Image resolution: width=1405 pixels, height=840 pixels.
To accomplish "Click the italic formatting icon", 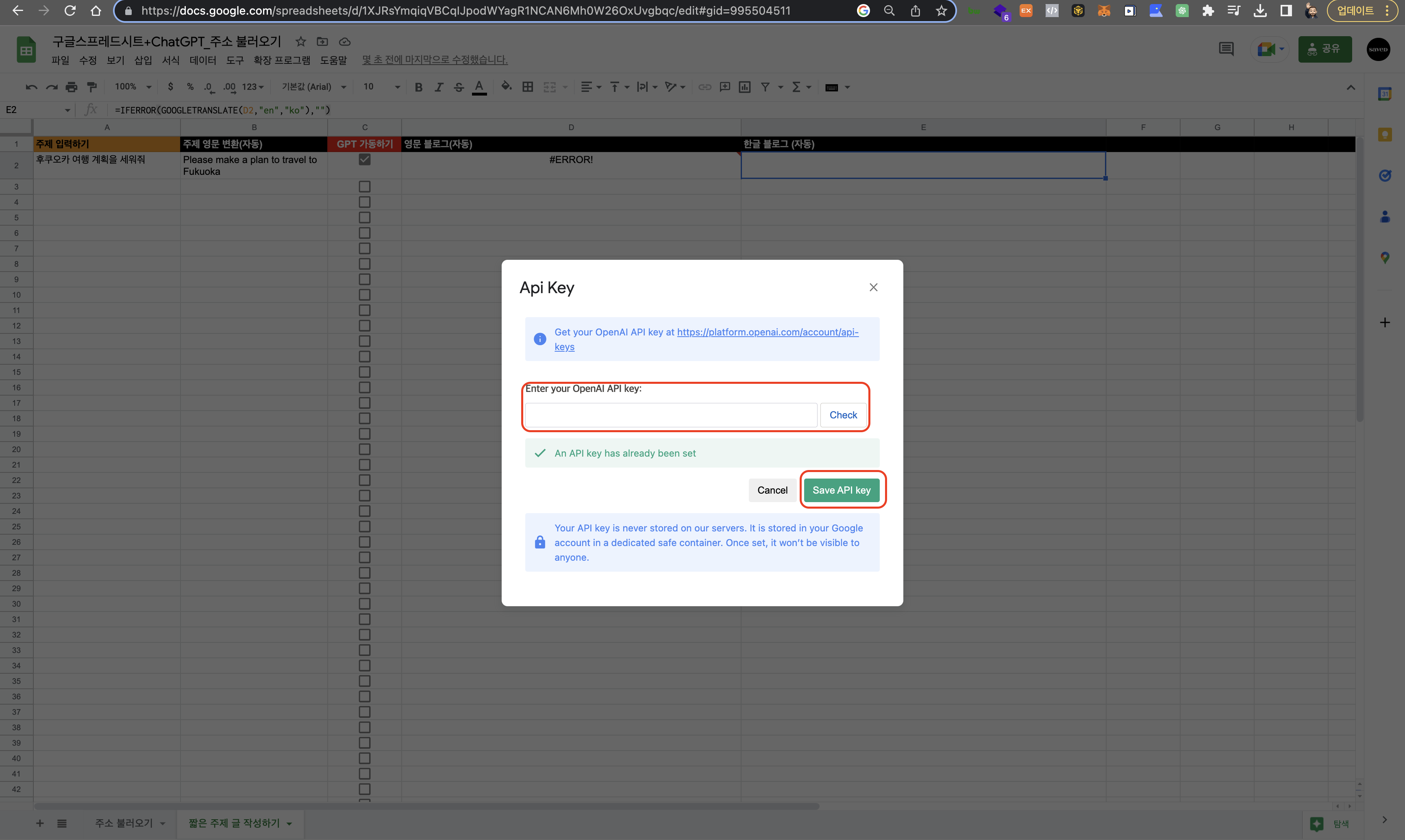I will click(439, 87).
